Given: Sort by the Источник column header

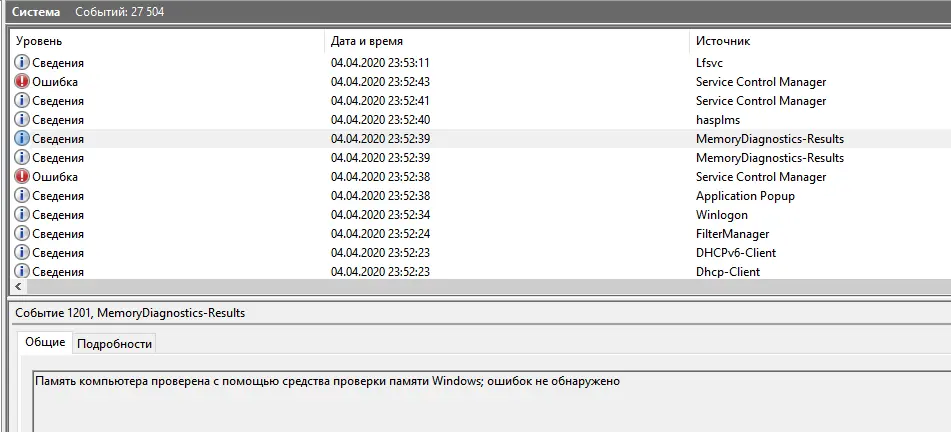Looking at the screenshot, I should pyautogui.click(x=723, y=41).
